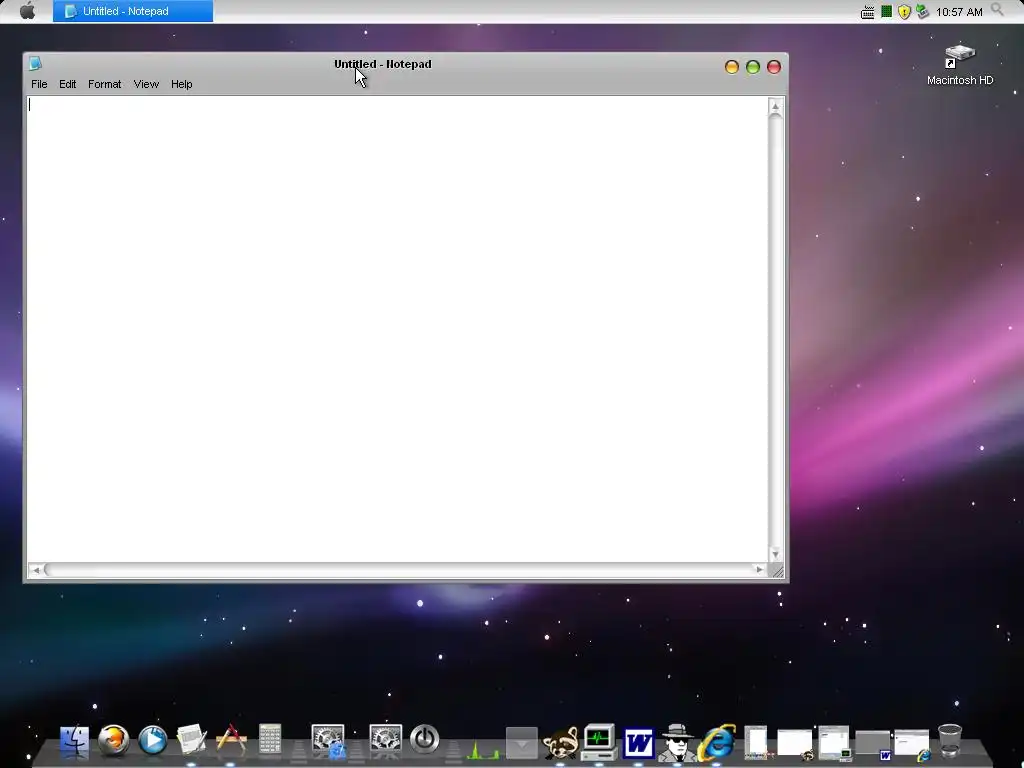The width and height of the screenshot is (1024, 768).
Task: Open Finder from the dock
Action: click(74, 741)
